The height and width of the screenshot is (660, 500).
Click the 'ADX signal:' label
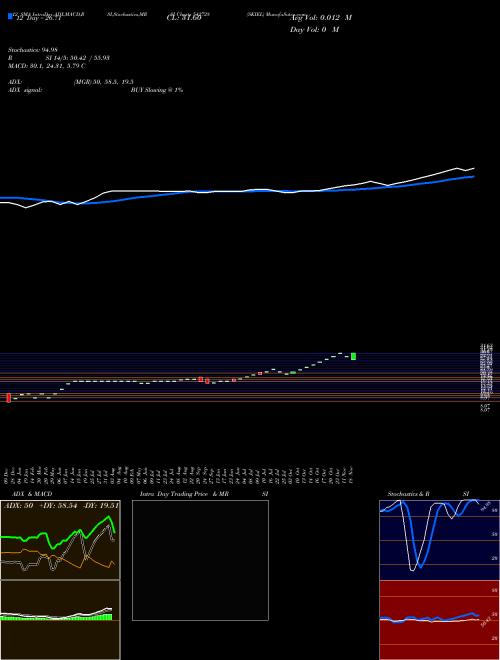coord(25,90)
